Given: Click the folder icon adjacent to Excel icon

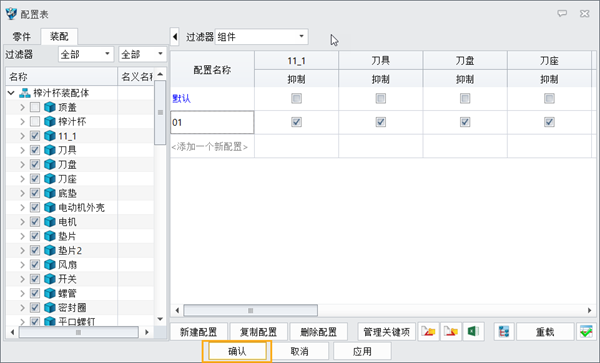Looking at the screenshot, I should (x=451, y=332).
